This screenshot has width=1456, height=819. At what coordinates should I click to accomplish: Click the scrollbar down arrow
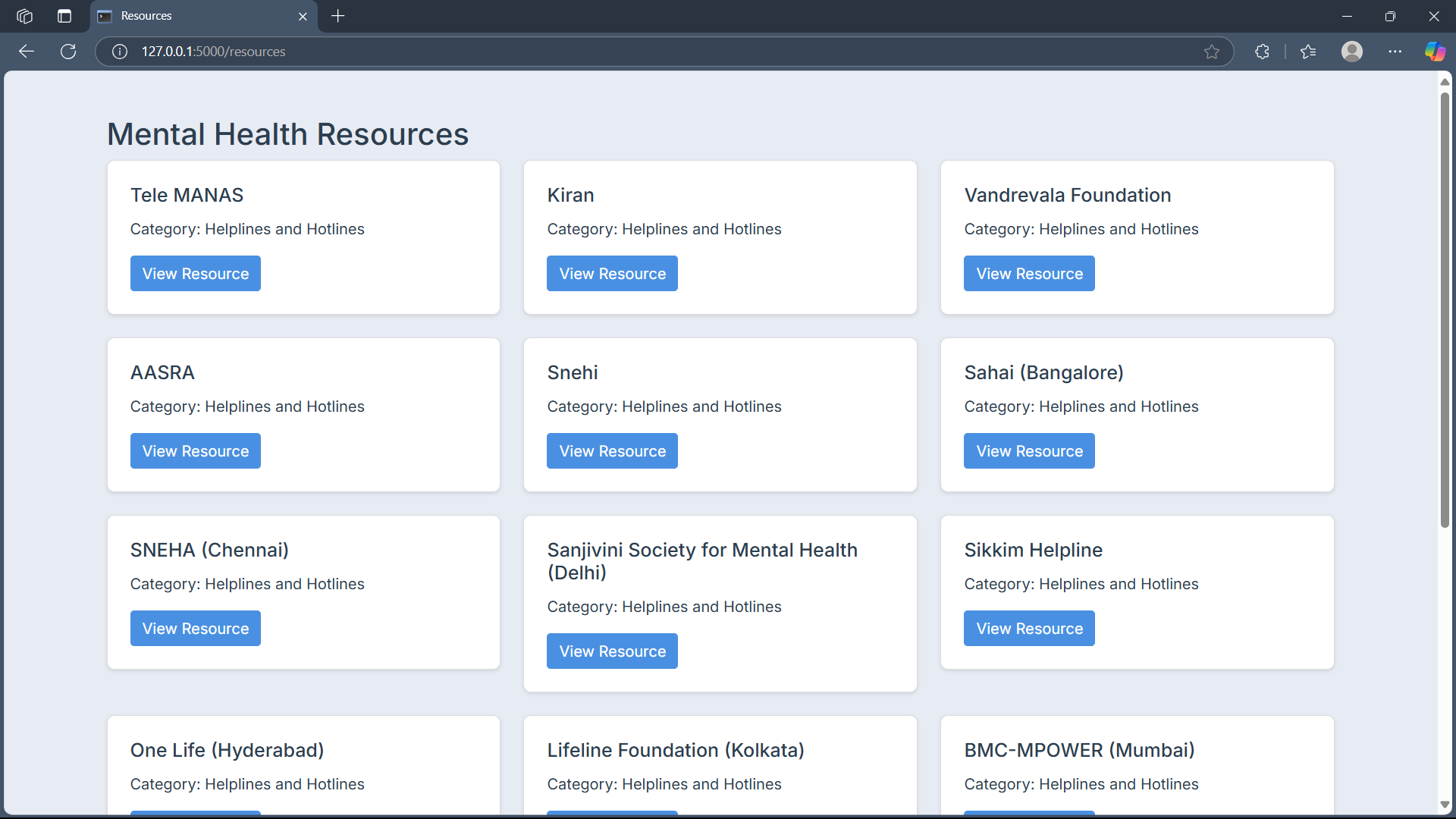coord(1445,805)
